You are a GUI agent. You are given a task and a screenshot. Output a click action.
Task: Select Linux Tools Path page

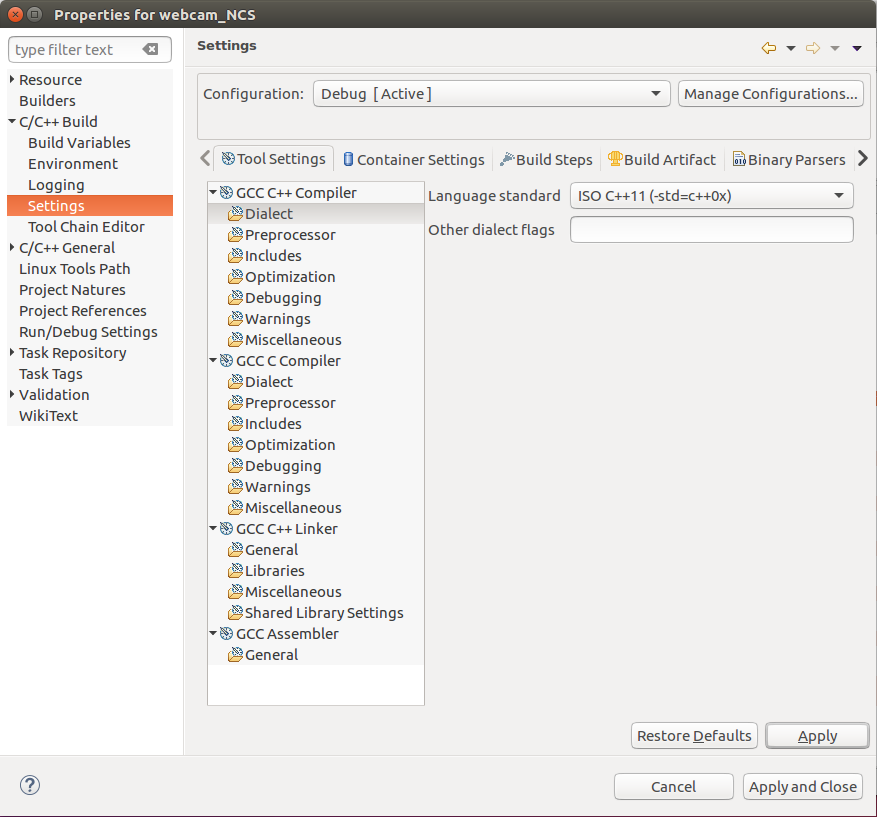tap(74, 268)
